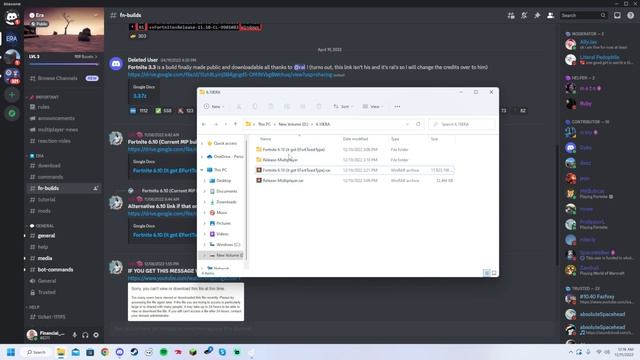This screenshot has height=360, width=640.
Task: Open the New menu in File Explorer
Action: 214,107
